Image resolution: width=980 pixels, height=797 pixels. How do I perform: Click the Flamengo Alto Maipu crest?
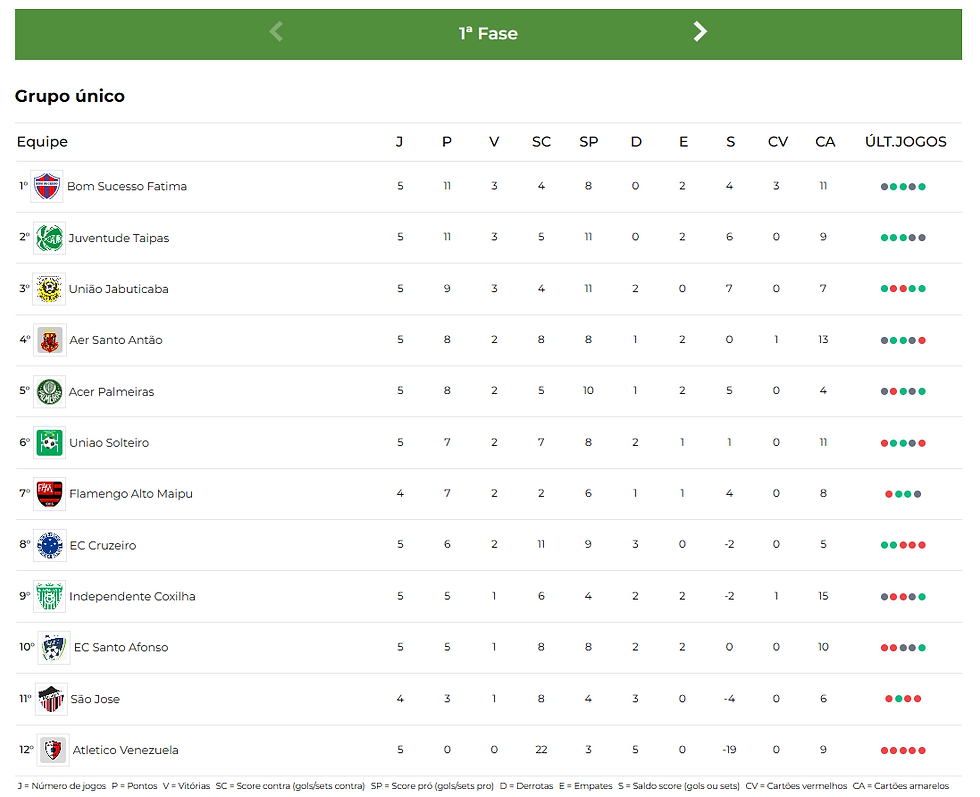[50, 494]
